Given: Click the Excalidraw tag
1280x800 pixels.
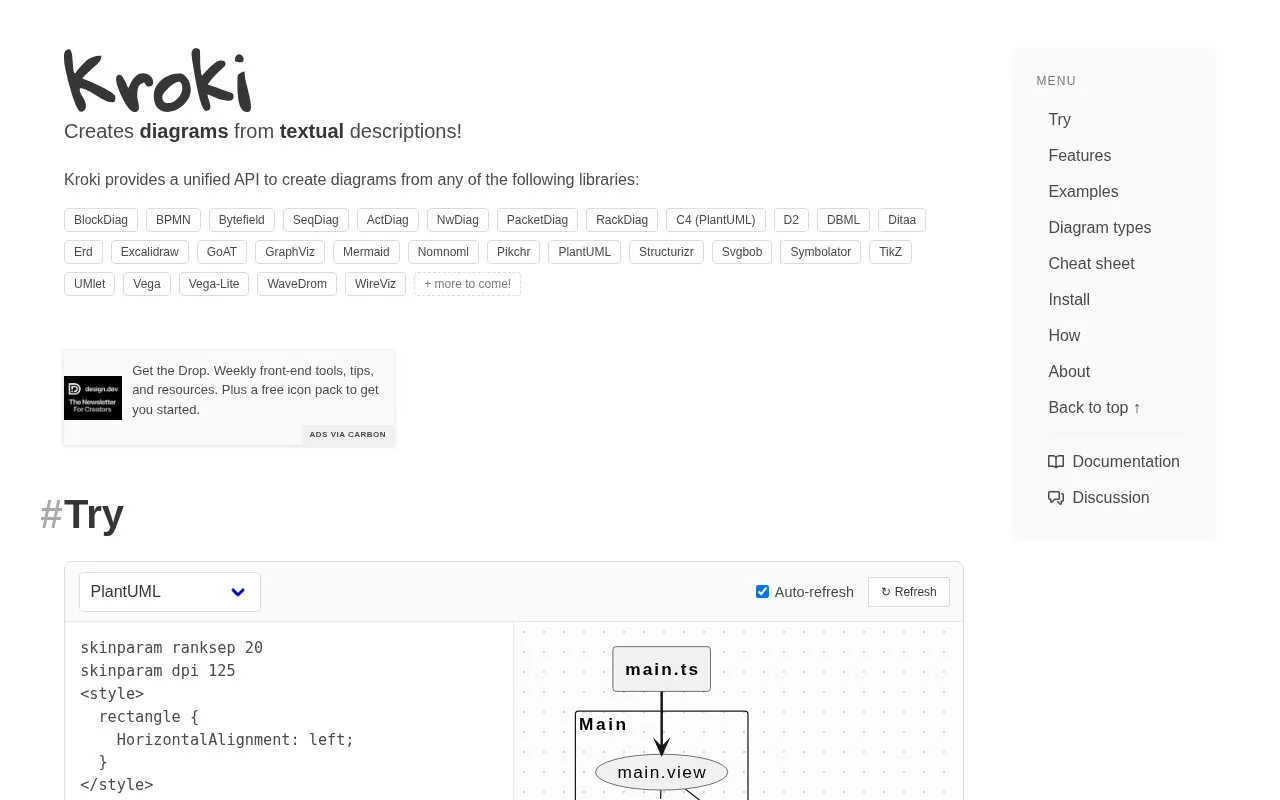Looking at the screenshot, I should coord(150,252).
